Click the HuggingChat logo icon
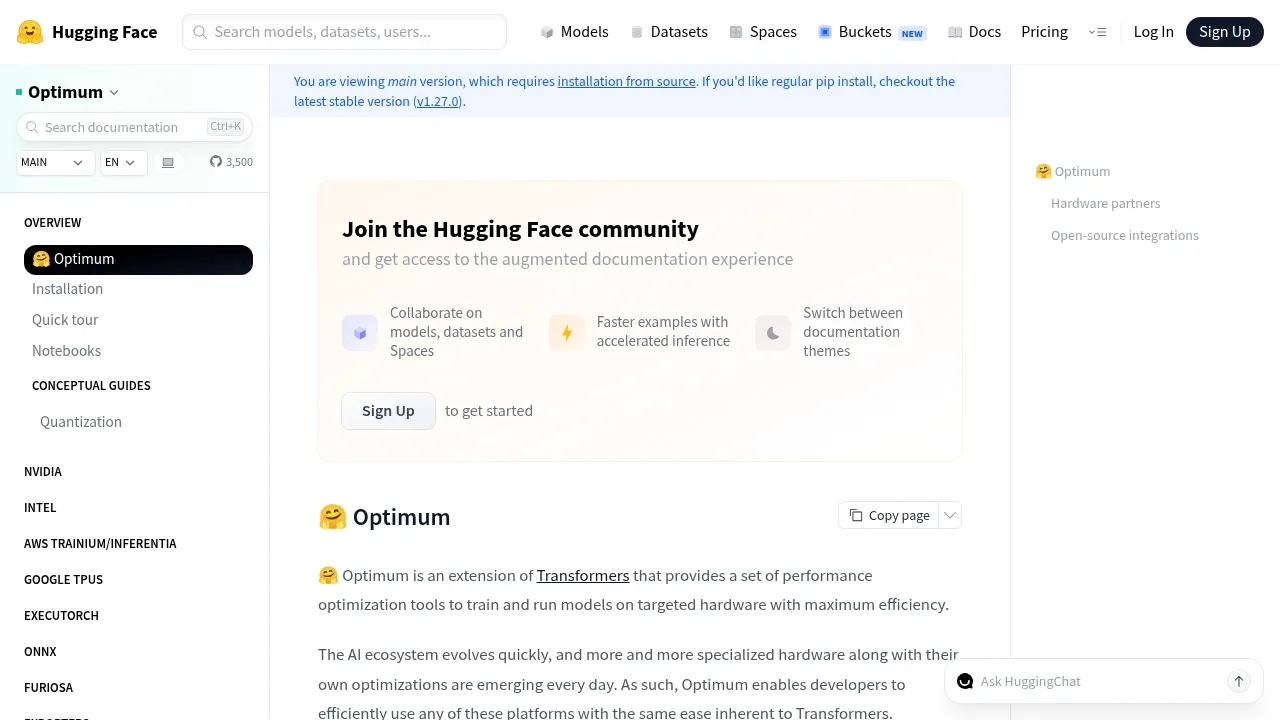Image resolution: width=1280 pixels, height=720 pixels. pyautogui.click(x=965, y=681)
